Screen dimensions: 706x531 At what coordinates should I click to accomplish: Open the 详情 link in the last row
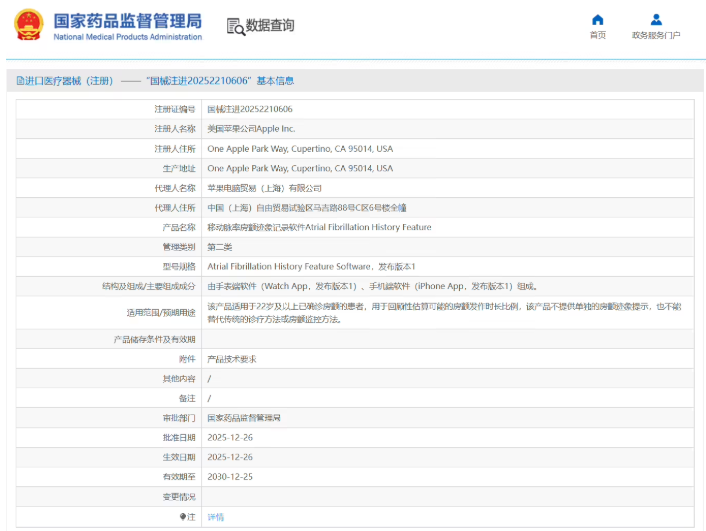[x=216, y=517]
